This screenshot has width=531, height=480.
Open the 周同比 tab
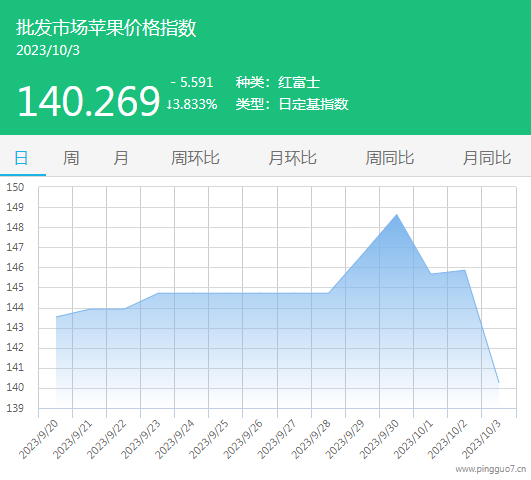coord(390,158)
